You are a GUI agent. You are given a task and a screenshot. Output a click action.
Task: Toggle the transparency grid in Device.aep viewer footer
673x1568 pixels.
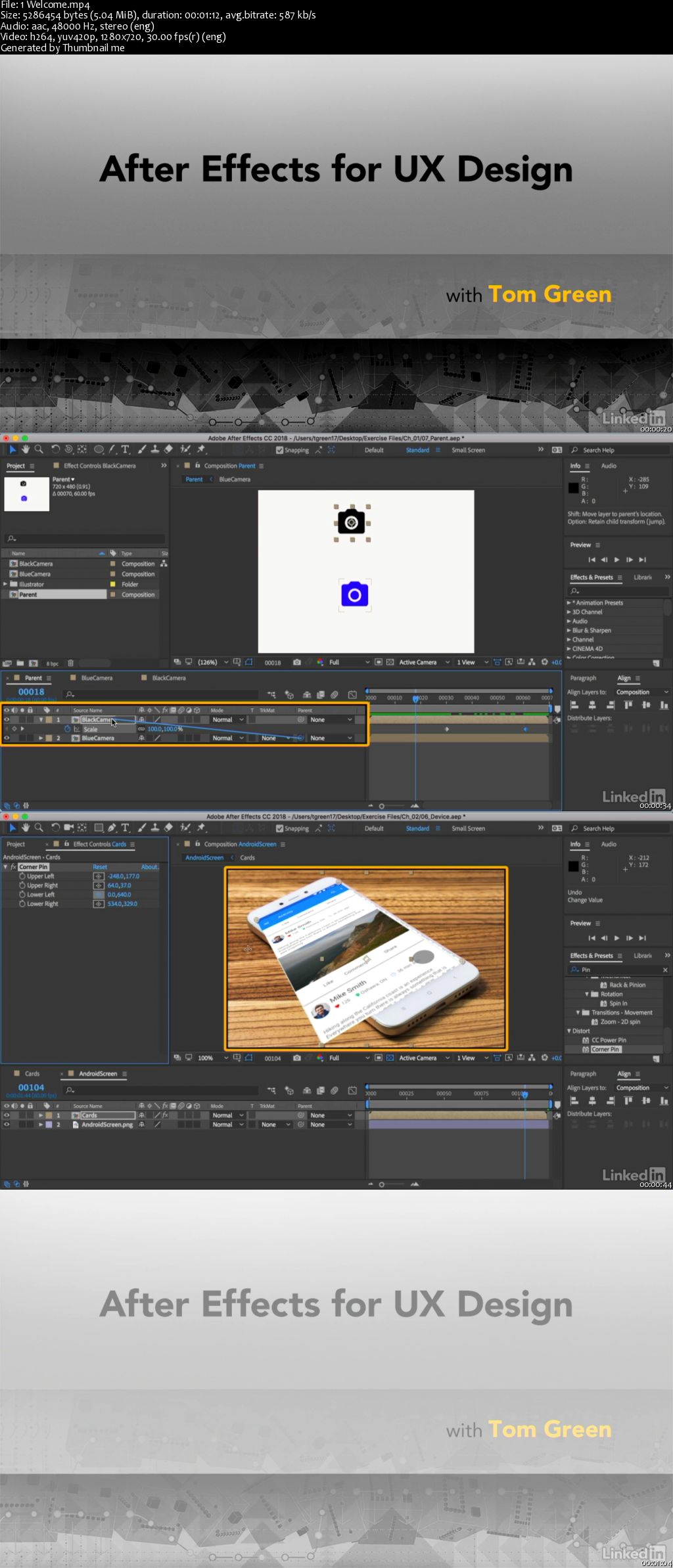point(390,1058)
